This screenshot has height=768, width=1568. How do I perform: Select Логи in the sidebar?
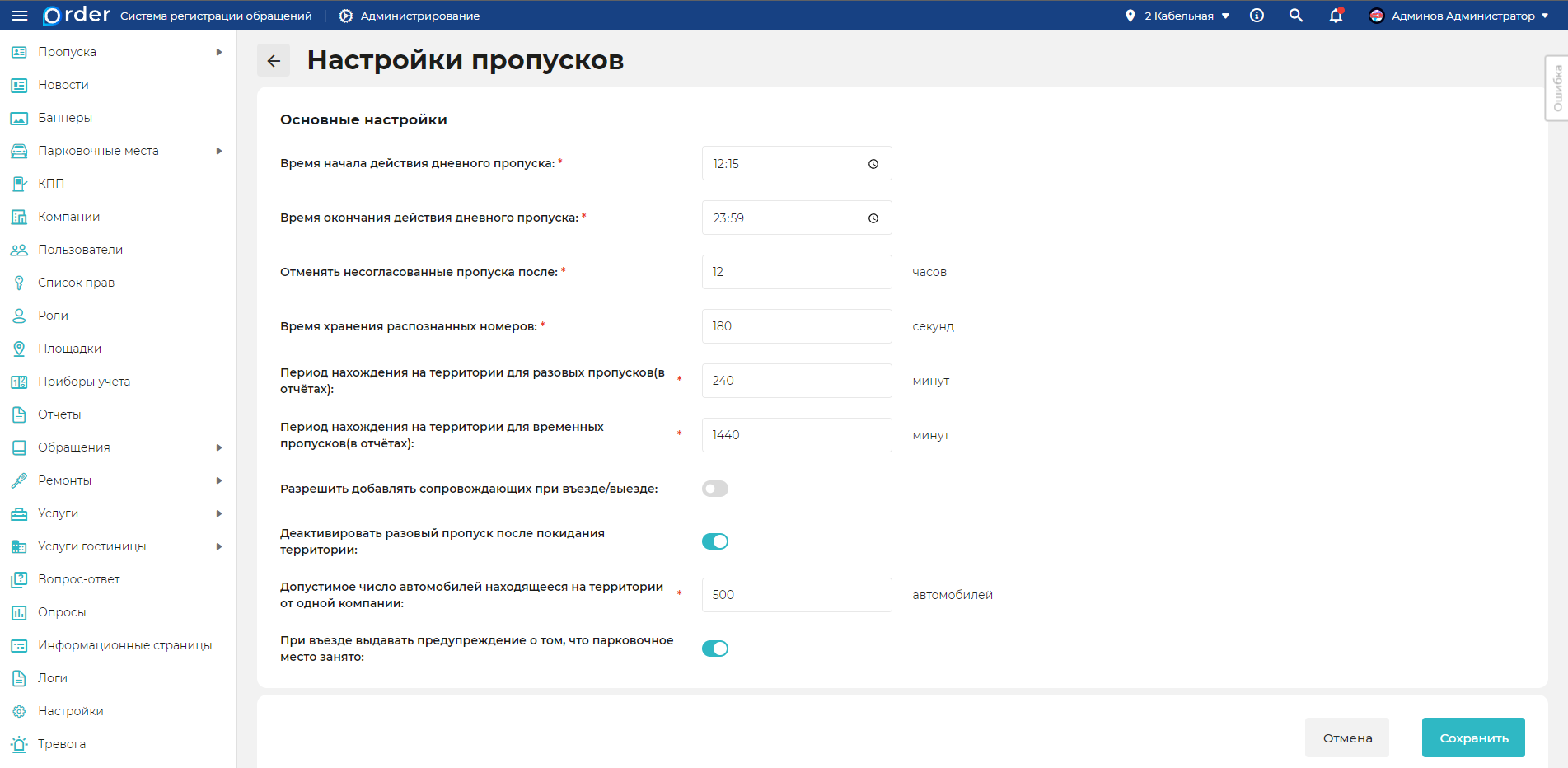coord(53,678)
